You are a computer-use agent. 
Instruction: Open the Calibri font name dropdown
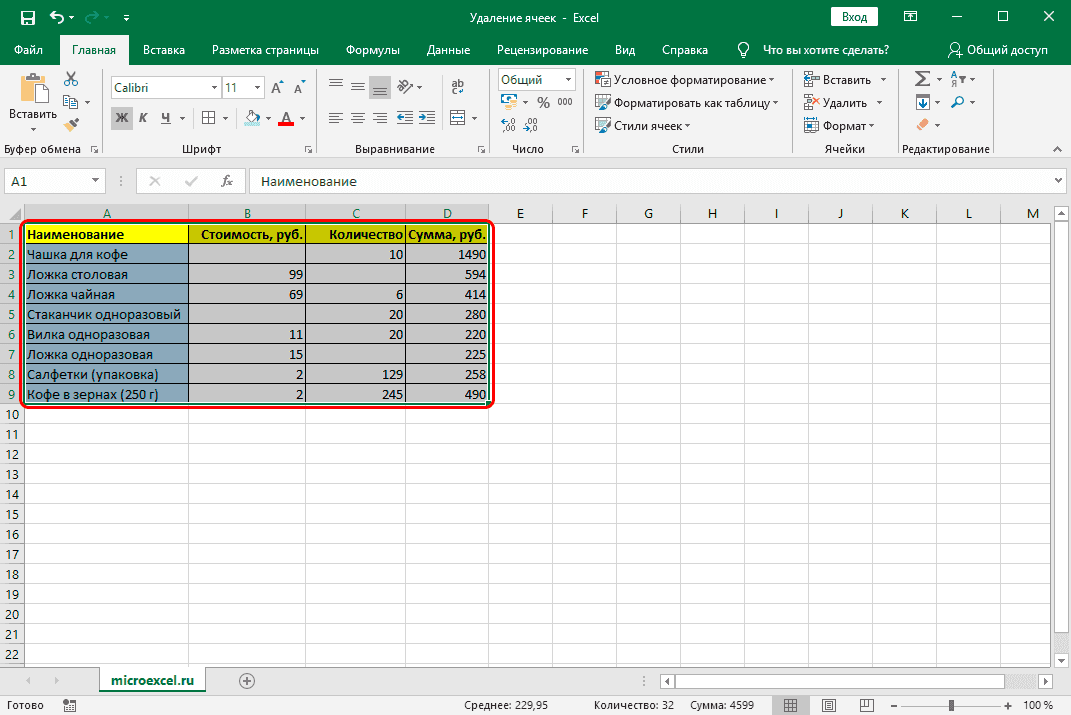pos(213,88)
